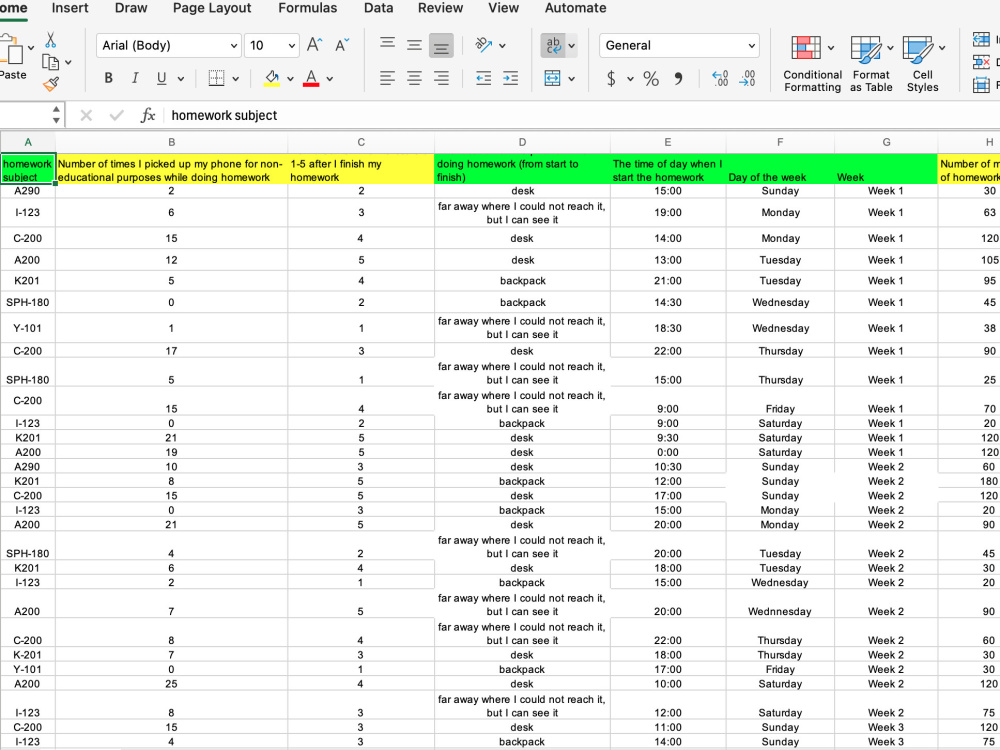This screenshot has height=750, width=1000.
Task: Align text left horizontally
Action: (387, 78)
